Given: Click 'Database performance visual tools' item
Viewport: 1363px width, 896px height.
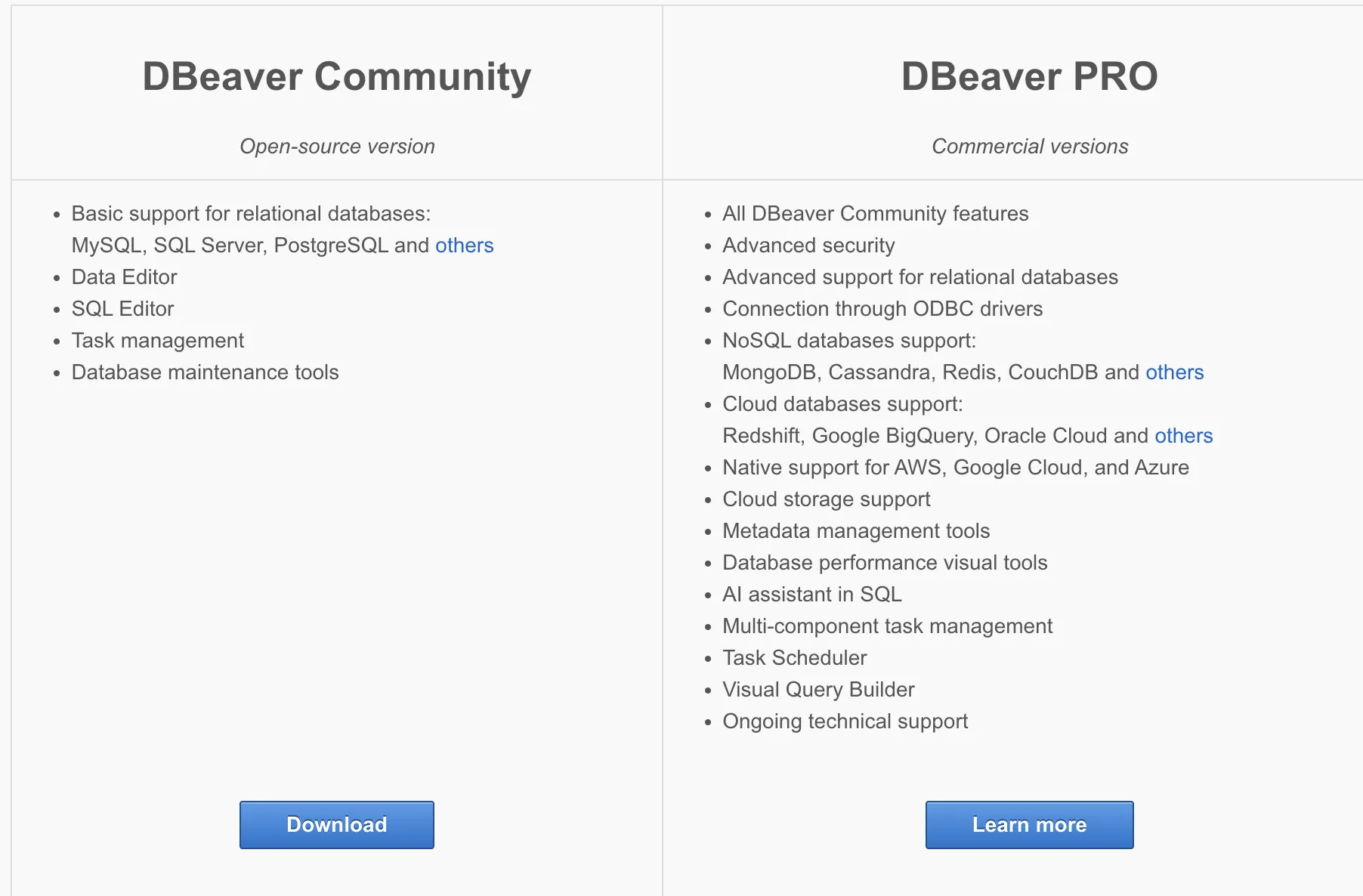Looking at the screenshot, I should coord(885,563).
